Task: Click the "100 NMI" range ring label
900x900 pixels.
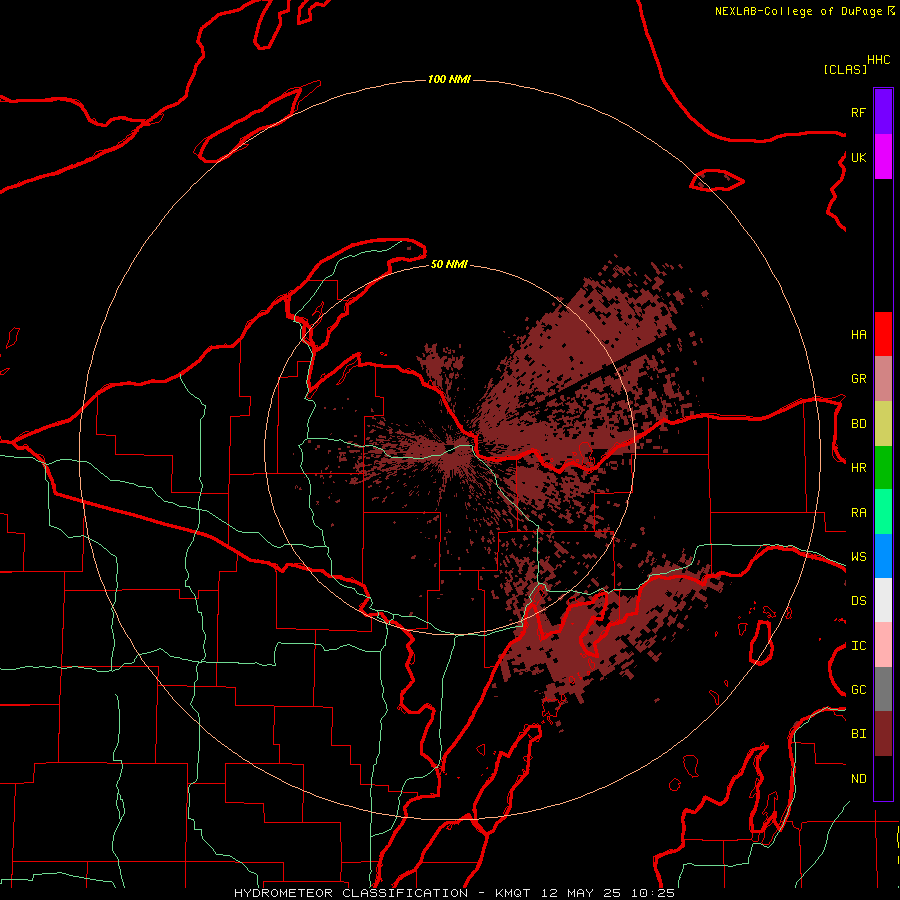Action: click(449, 79)
